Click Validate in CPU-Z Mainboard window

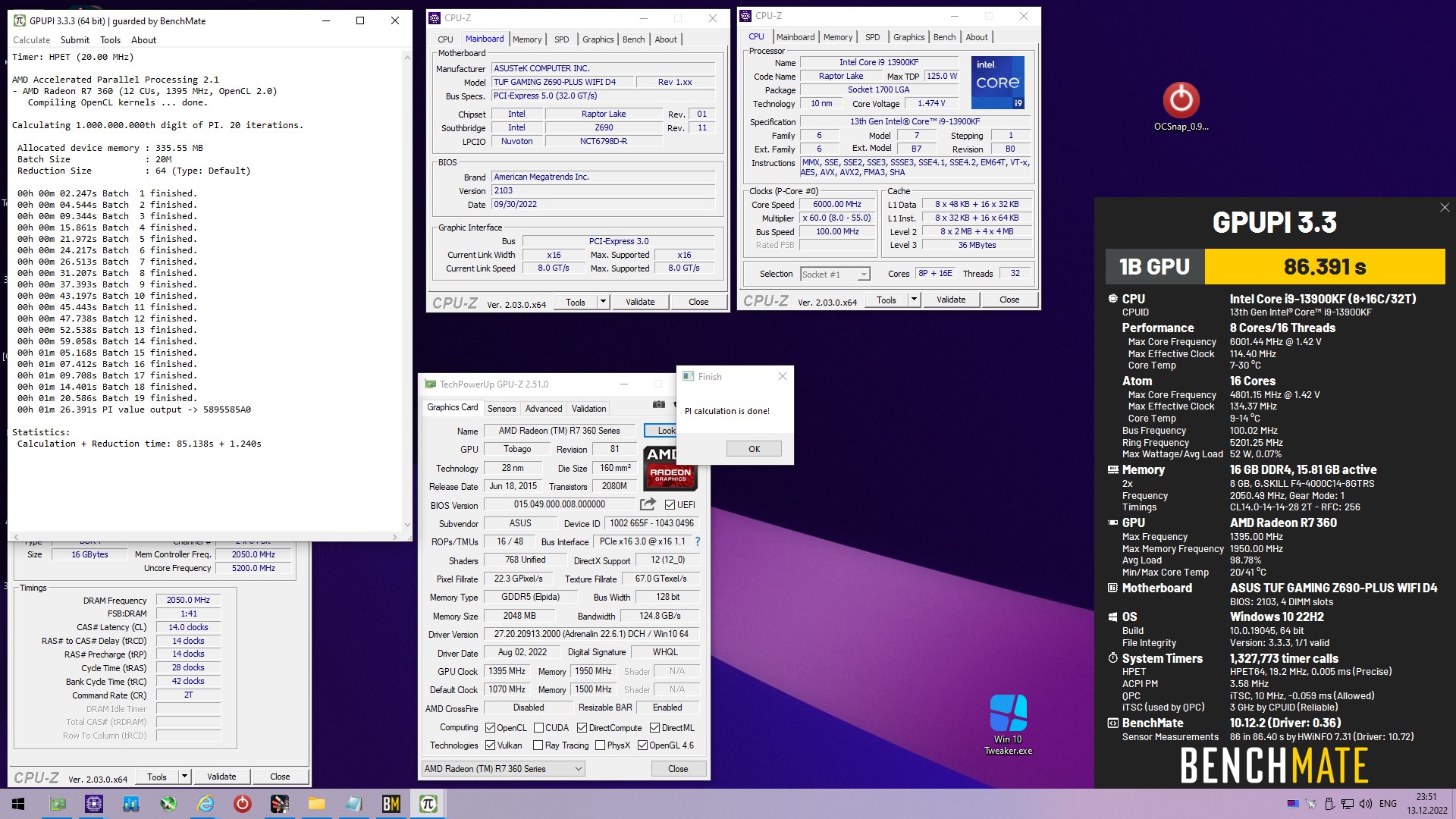(640, 302)
